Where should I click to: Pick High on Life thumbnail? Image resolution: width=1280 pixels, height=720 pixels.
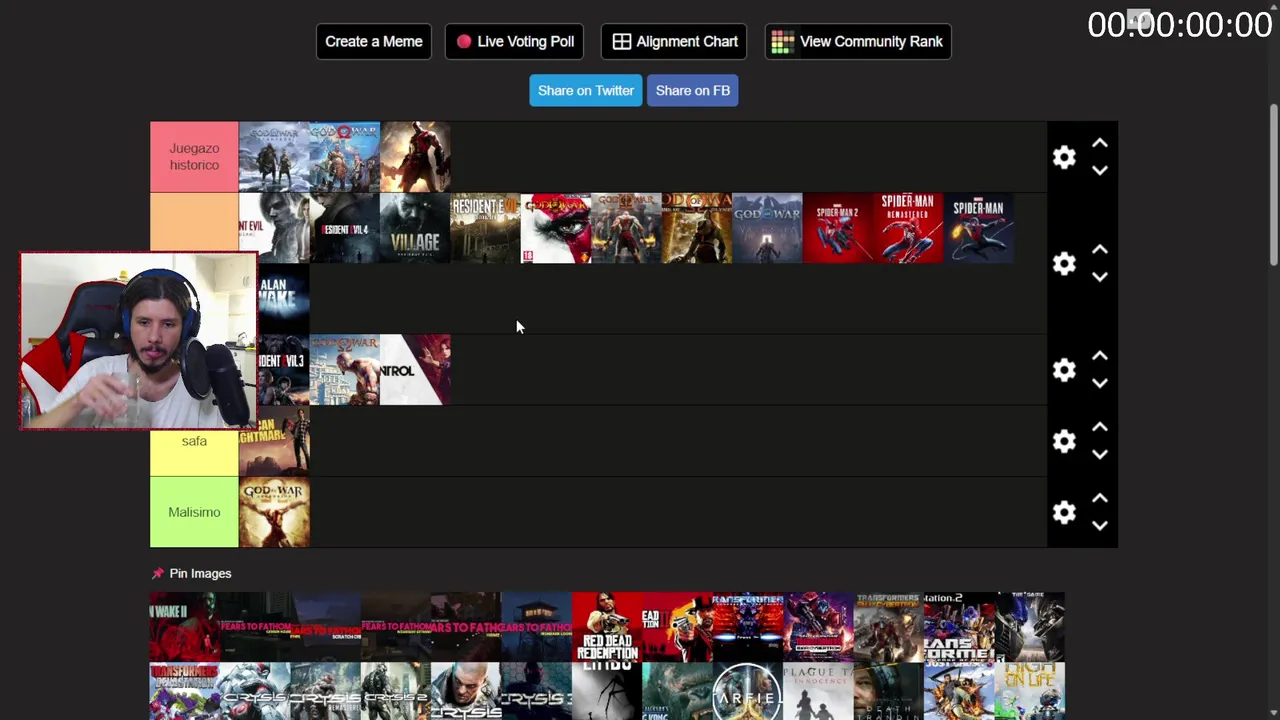pyautogui.click(x=1029, y=691)
